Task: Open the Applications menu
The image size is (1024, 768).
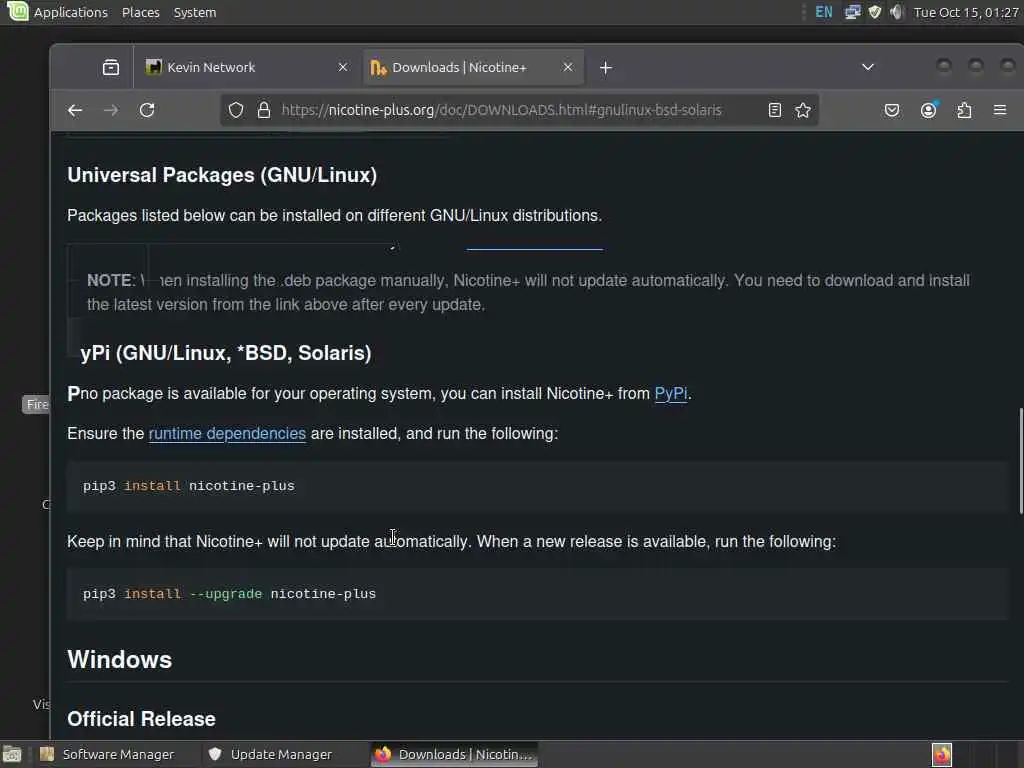Action: [x=71, y=12]
